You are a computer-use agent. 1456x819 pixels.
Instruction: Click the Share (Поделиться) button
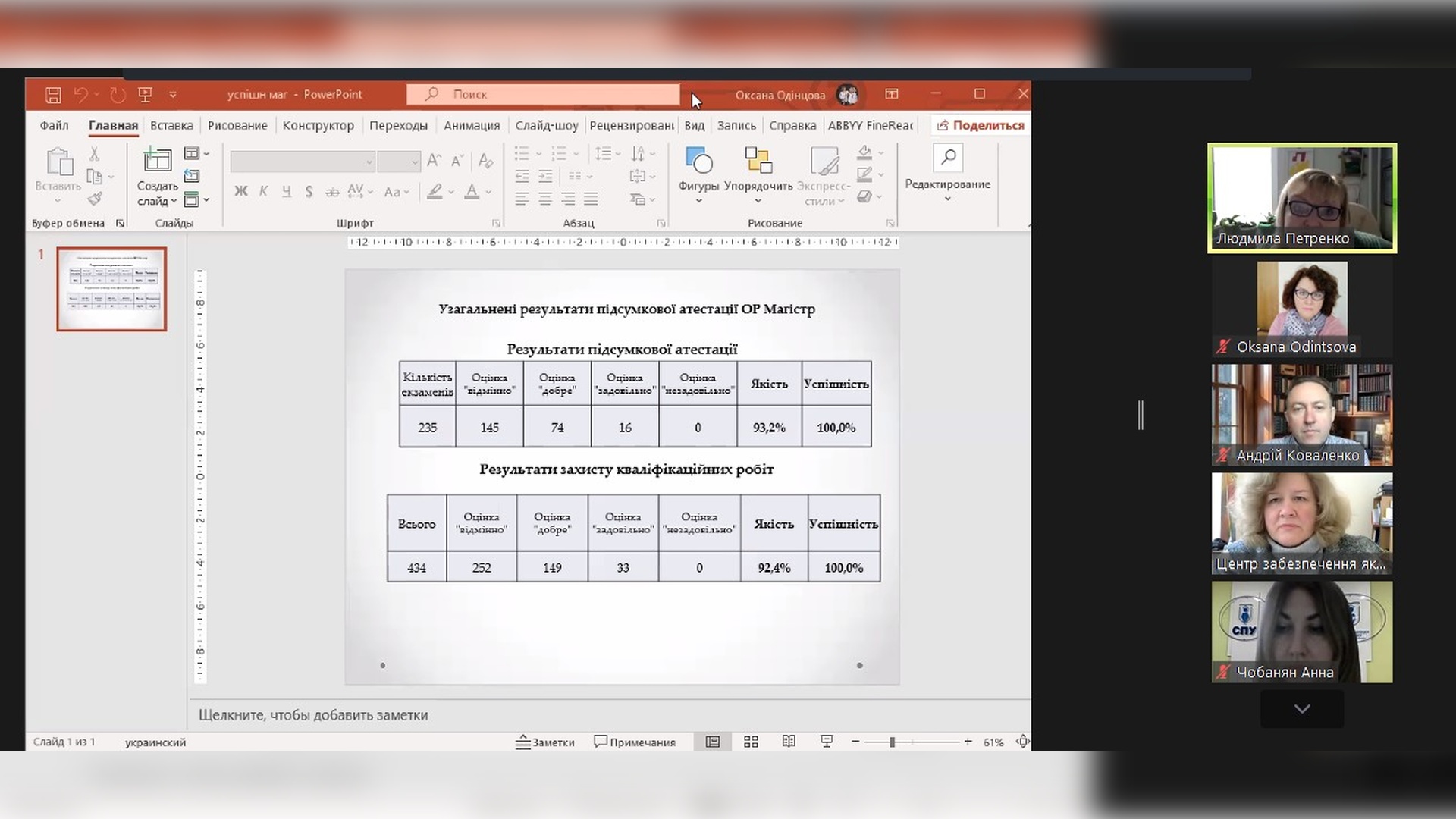[980, 126]
